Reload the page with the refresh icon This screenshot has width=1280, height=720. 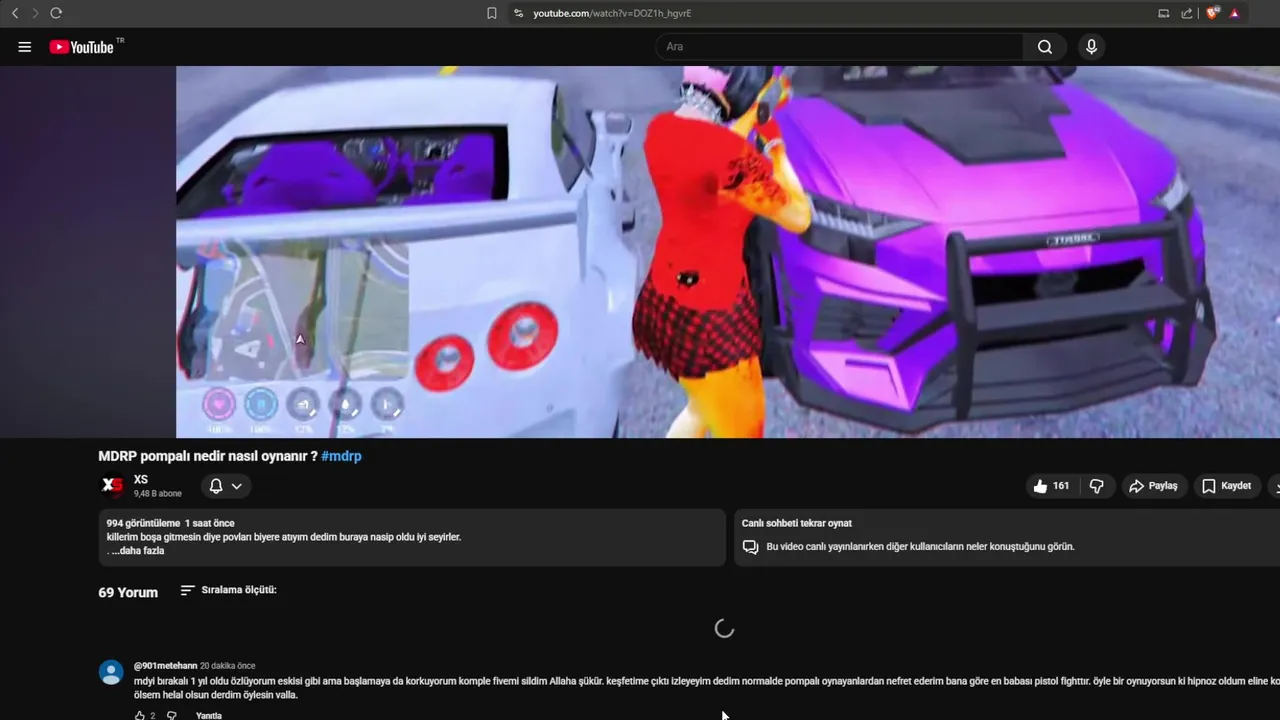tap(56, 13)
